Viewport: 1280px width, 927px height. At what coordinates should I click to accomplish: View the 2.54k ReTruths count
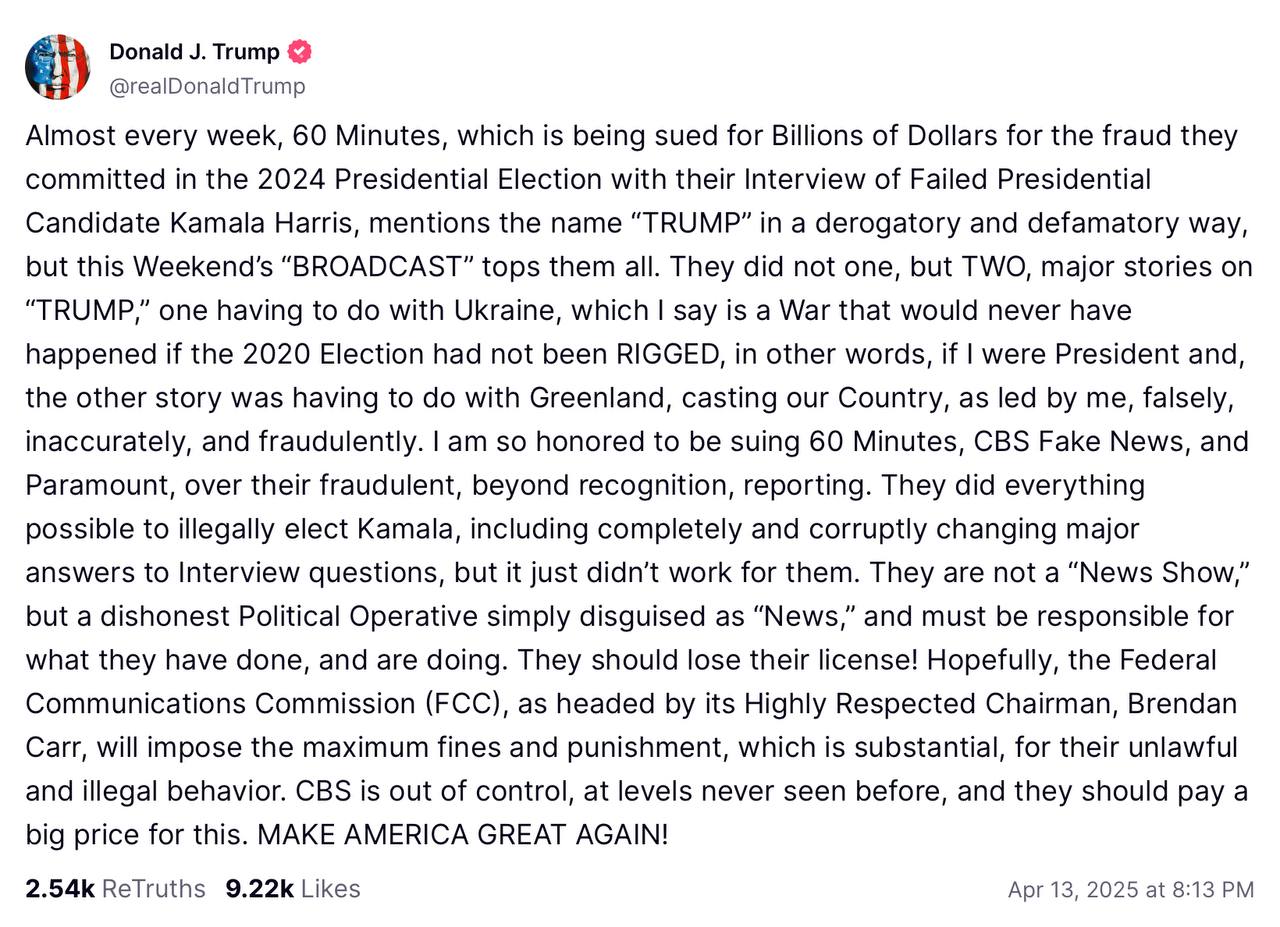[60, 889]
